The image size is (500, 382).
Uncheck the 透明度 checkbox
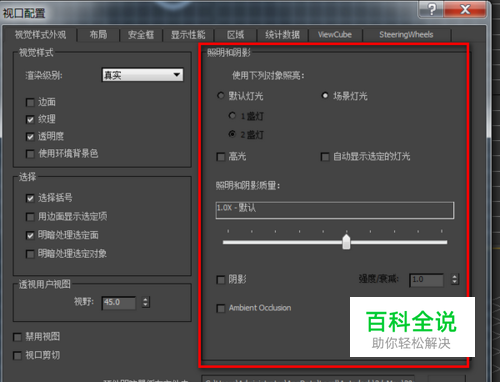pyautogui.click(x=30, y=137)
